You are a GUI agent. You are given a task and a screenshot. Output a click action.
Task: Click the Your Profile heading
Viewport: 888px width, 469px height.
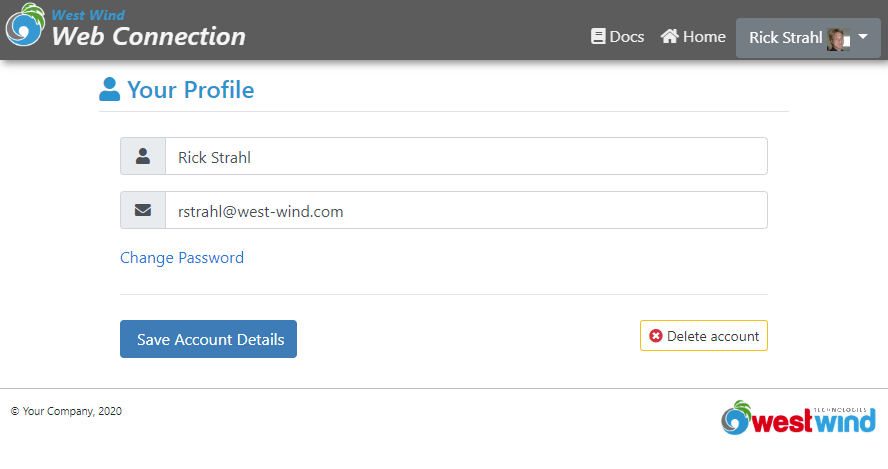click(x=191, y=89)
